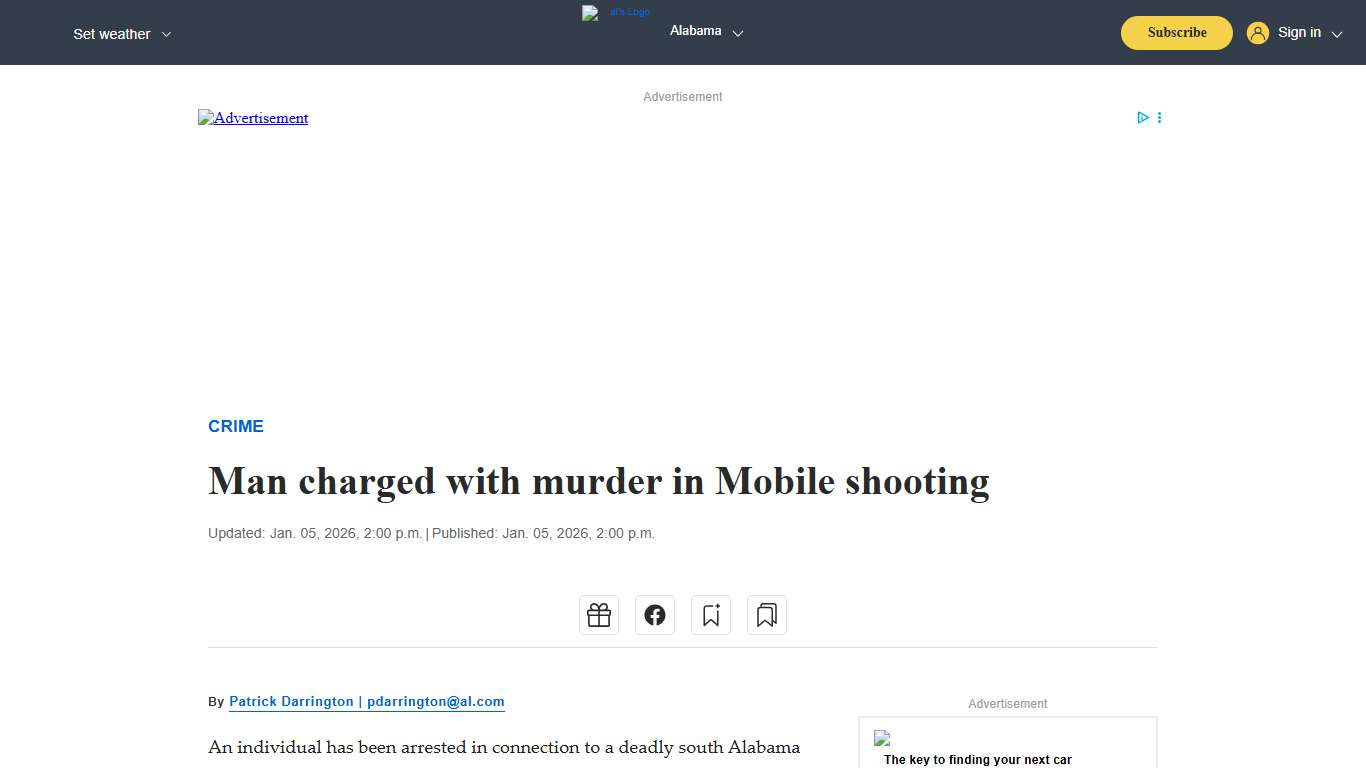Viewport: 1366px width, 768px height.
Task: Open the CRIME section
Action: [236, 426]
